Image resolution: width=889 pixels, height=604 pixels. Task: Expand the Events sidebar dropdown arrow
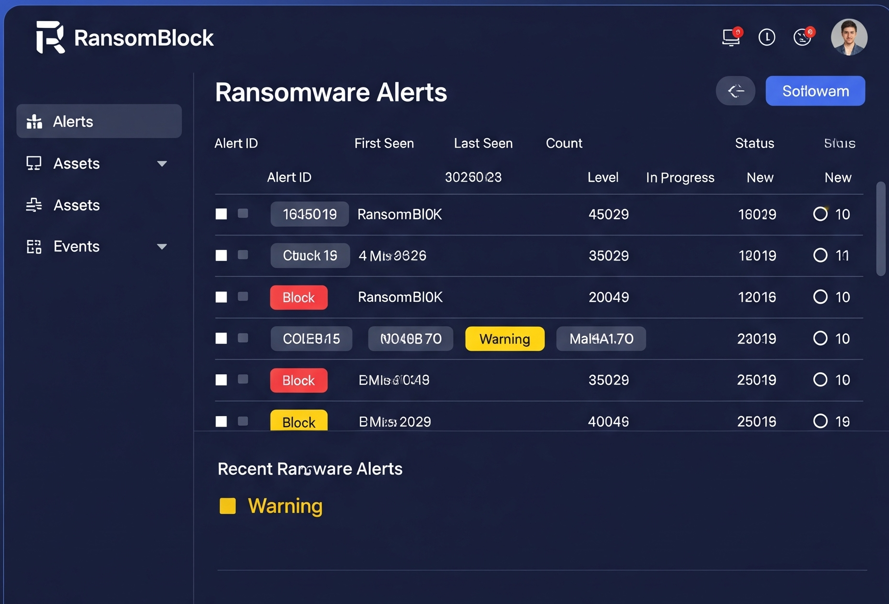coord(162,247)
